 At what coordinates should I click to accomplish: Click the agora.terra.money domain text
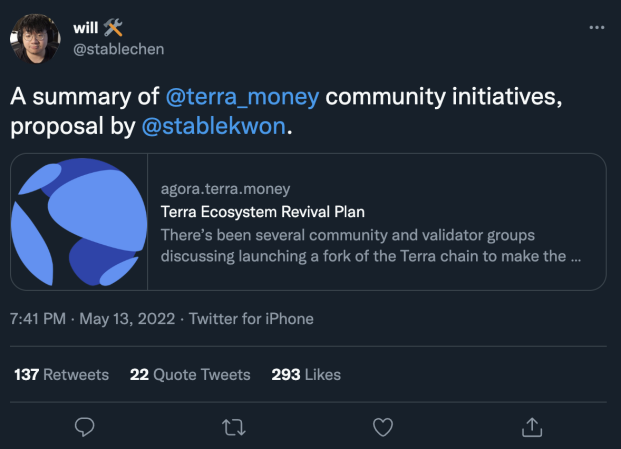click(x=225, y=189)
